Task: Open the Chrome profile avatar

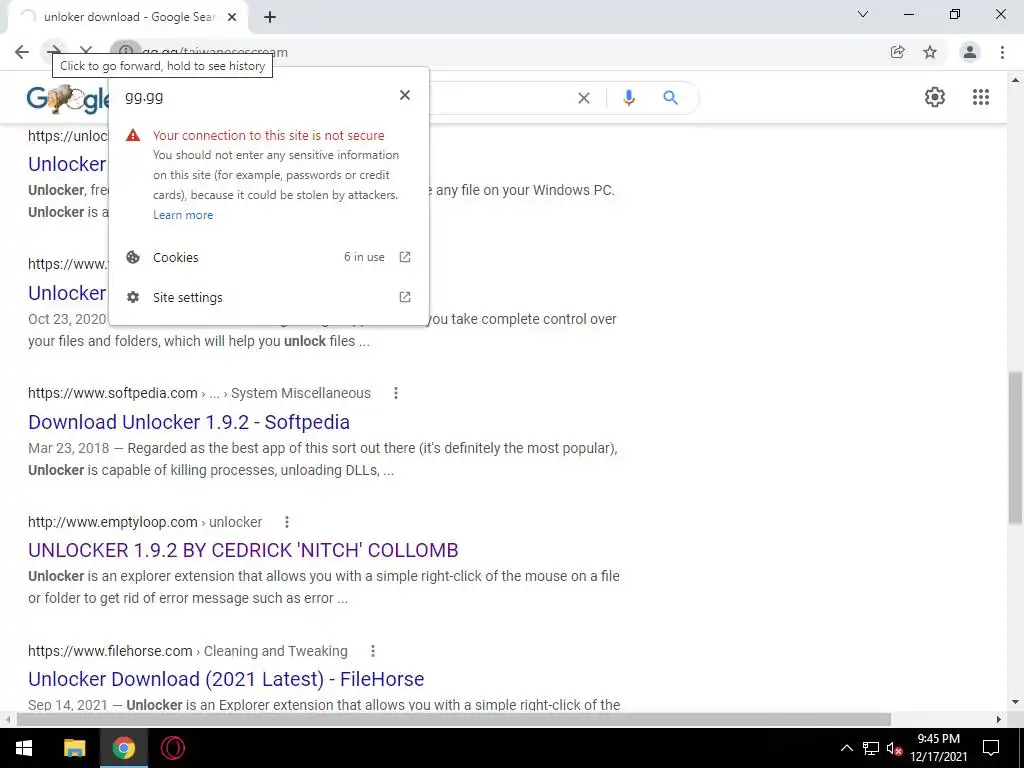Action: pos(970,52)
